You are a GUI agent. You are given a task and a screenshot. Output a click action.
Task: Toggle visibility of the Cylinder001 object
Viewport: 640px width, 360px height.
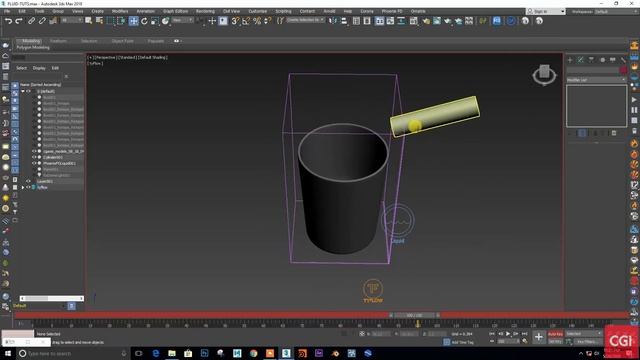(x=34, y=157)
